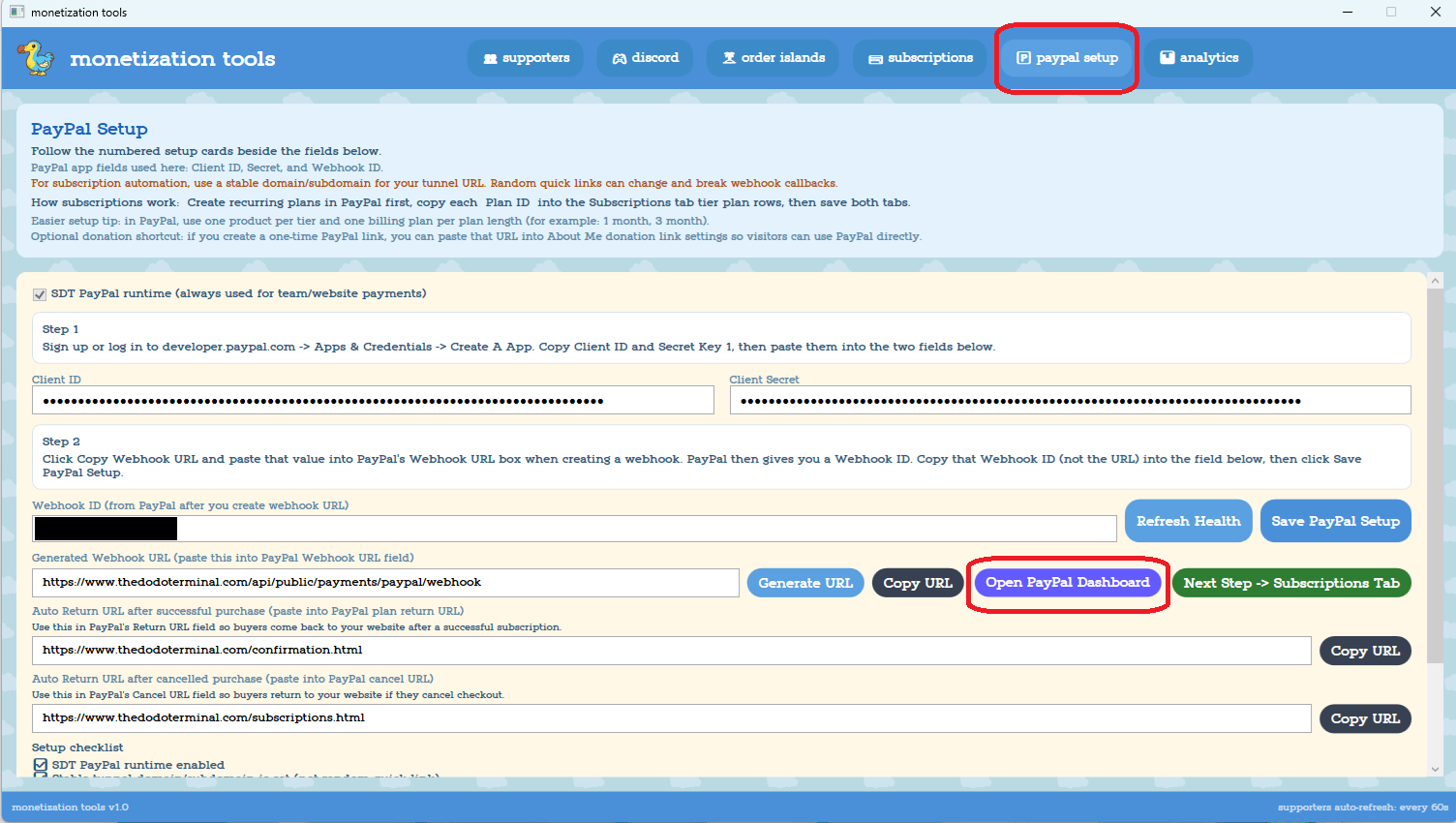Click the 'Step 1' label

60,329
